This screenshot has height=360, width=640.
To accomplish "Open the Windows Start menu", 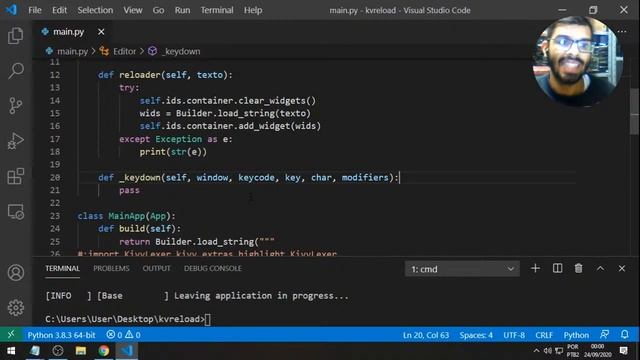I will 11,351.
